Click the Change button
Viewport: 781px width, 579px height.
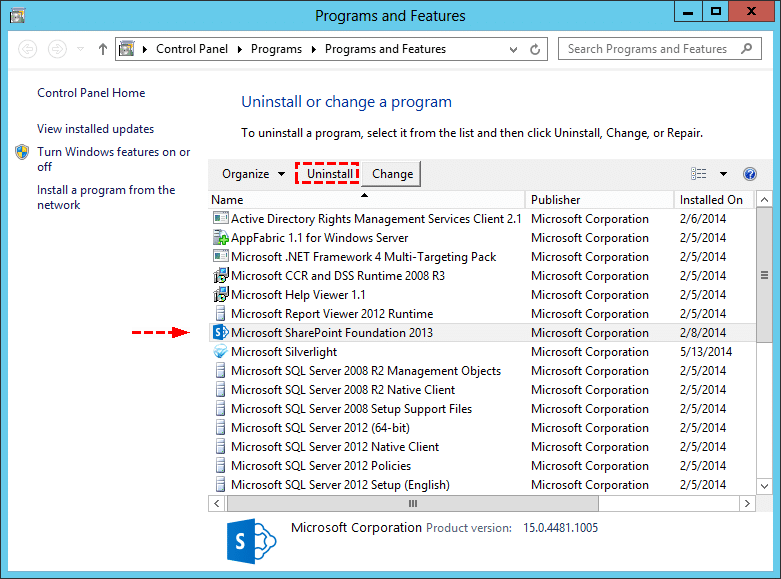coord(392,174)
